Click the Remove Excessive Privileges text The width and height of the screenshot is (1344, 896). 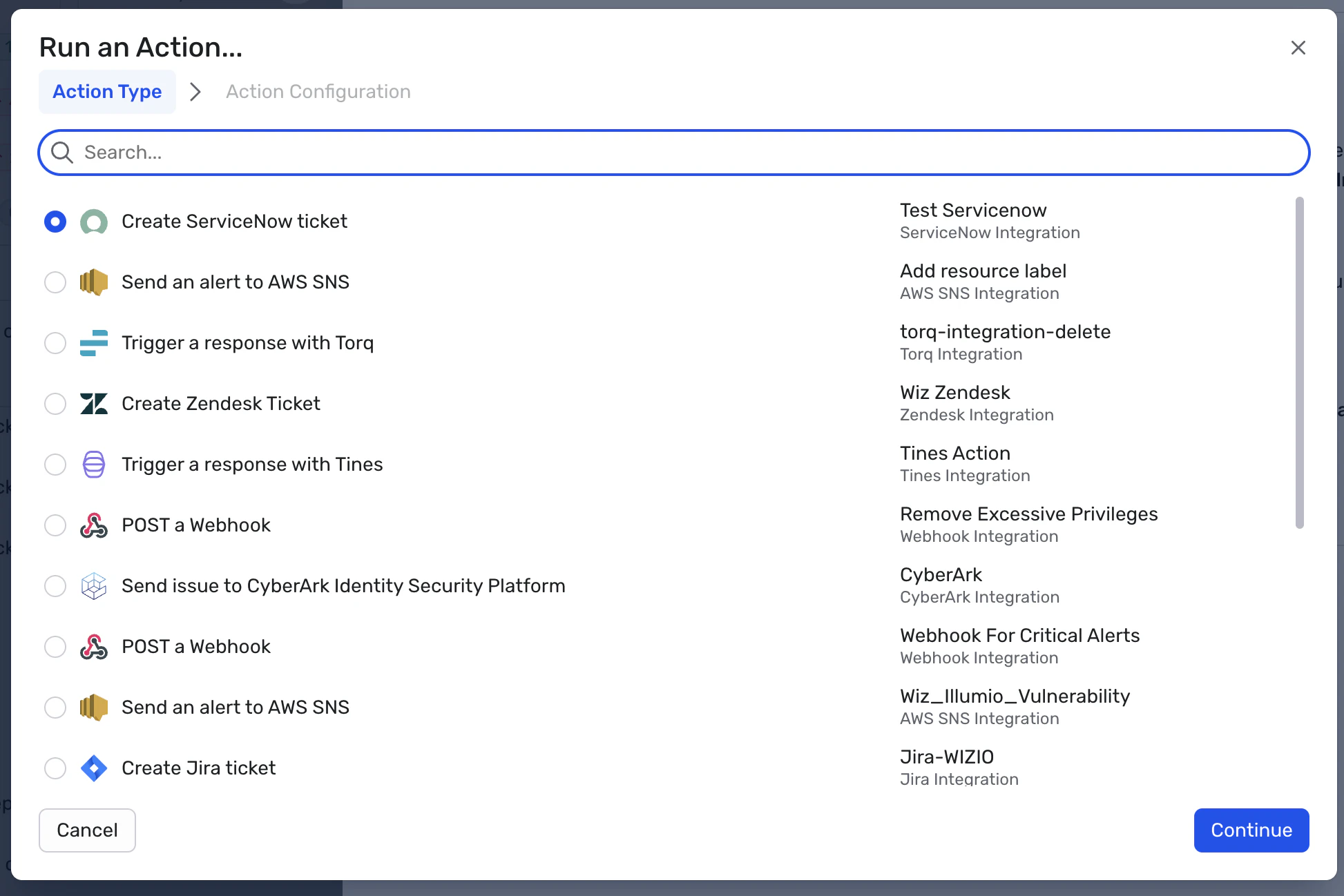click(1028, 514)
